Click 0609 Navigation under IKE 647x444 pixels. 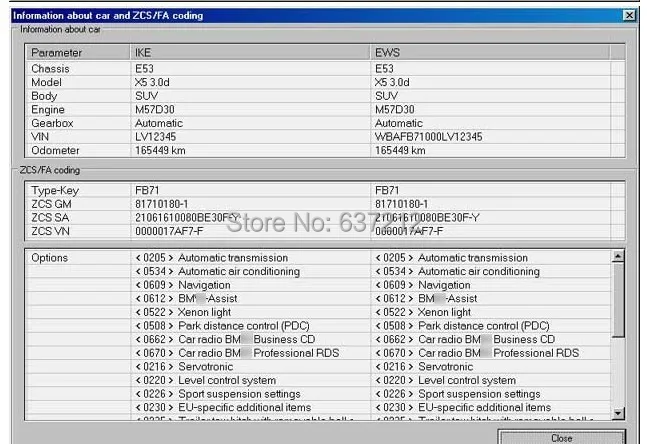coord(183,285)
